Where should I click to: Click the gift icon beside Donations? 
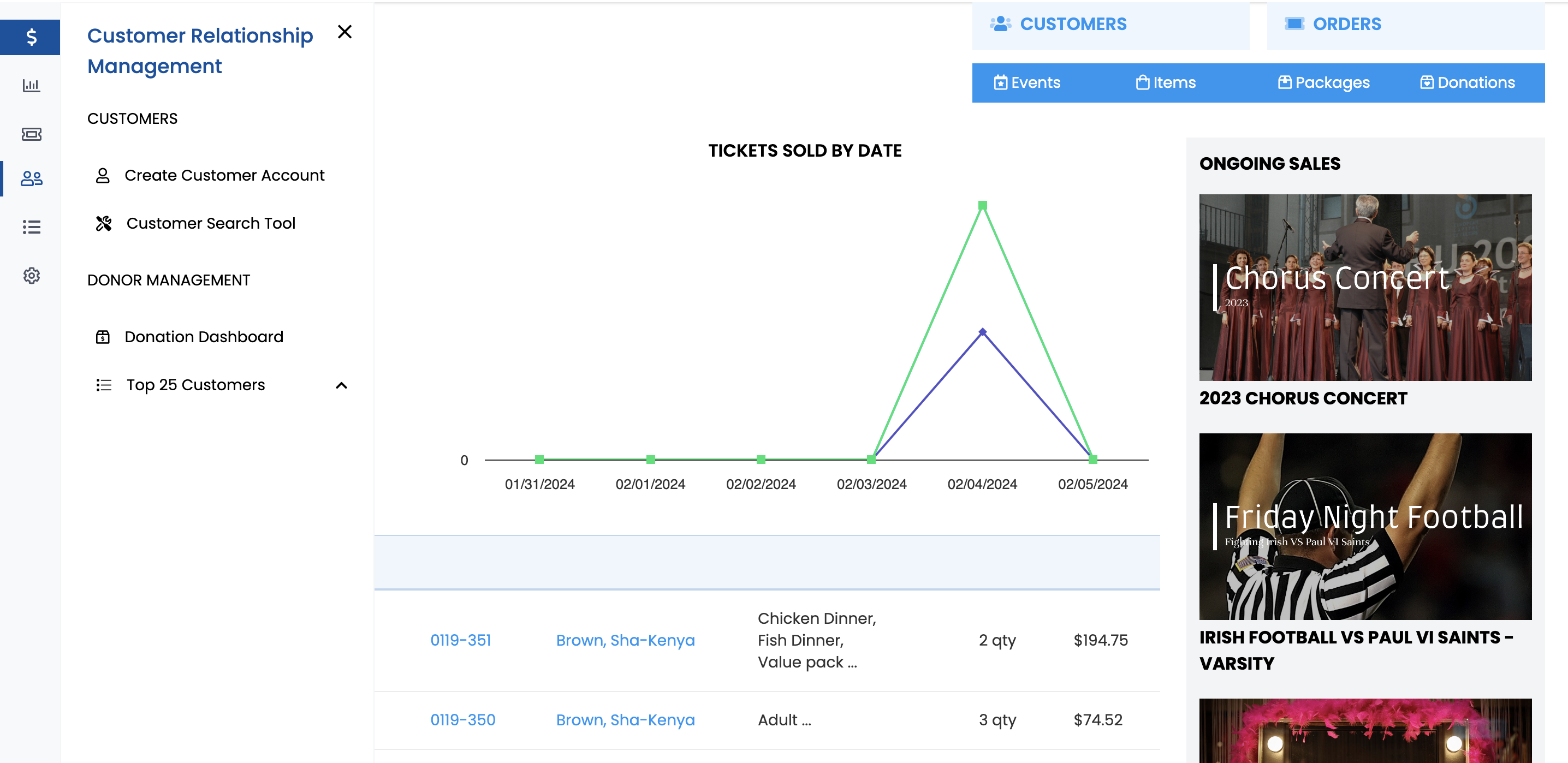1427,82
